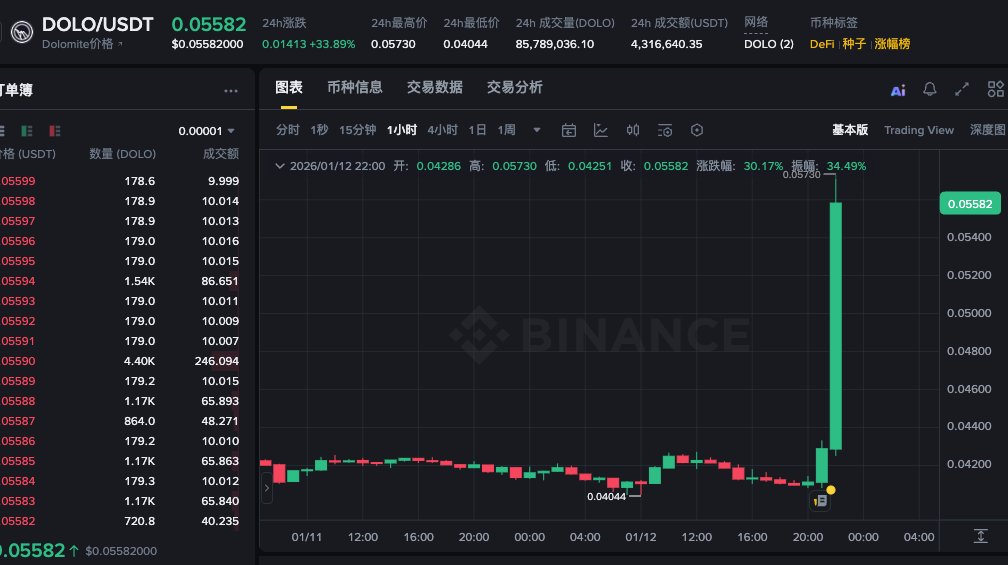1008x565 pixels.
Task: Open the chart calendar date picker icon
Action: click(x=568, y=130)
